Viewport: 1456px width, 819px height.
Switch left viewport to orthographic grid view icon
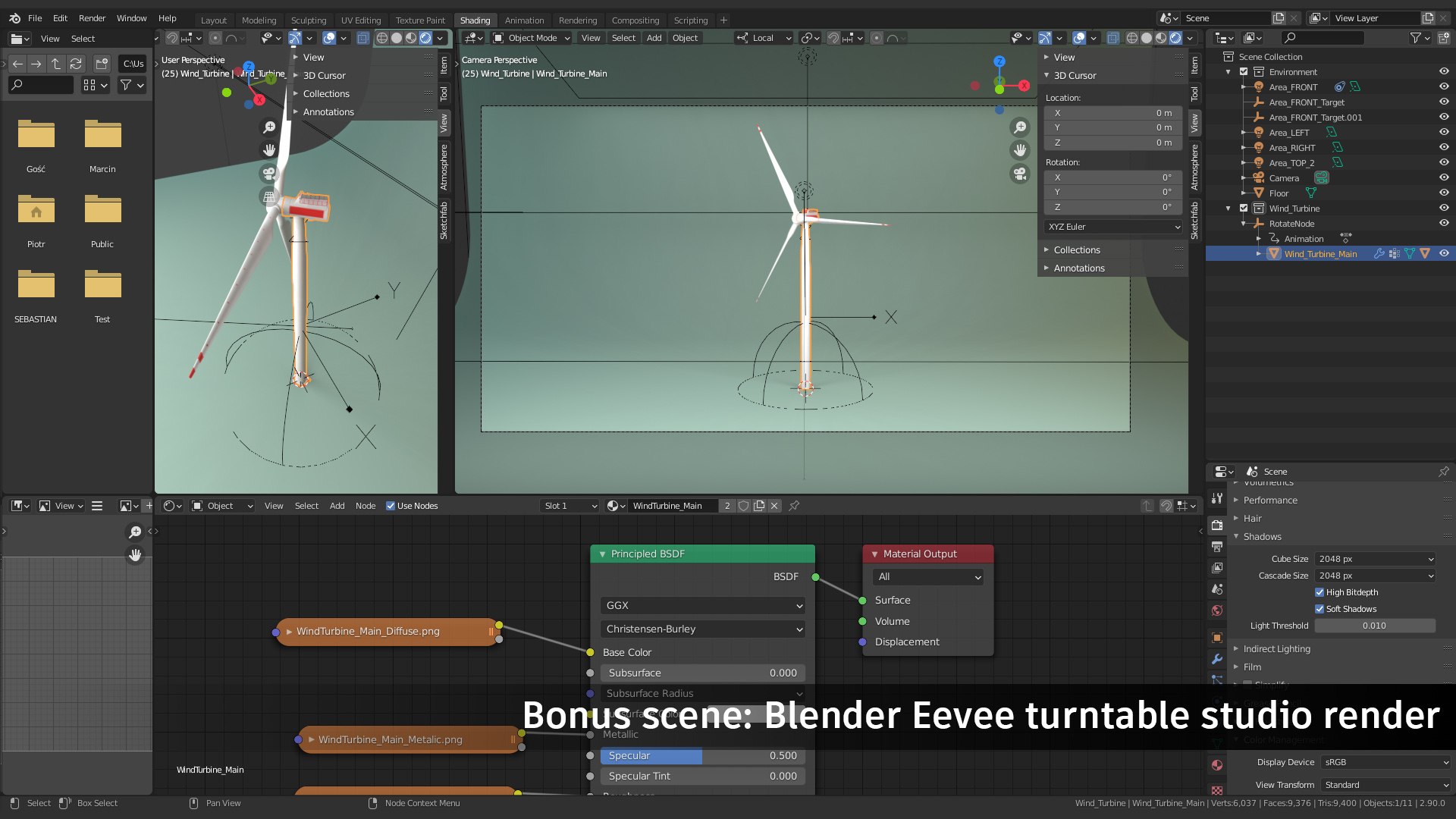268,196
